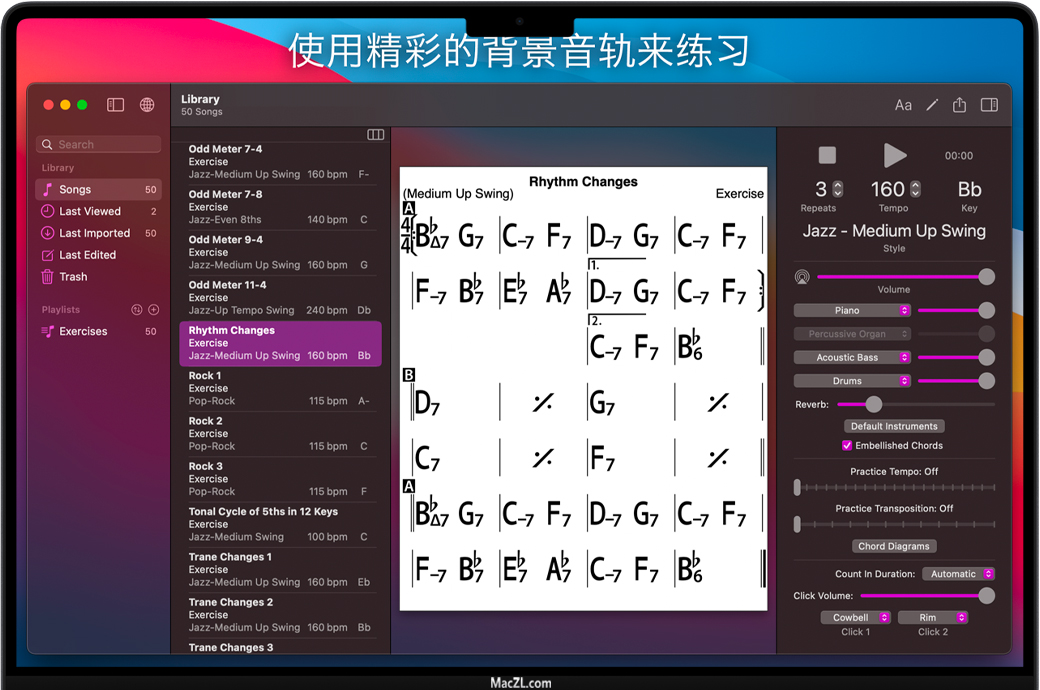Select Tonal Cycle of 5ths in 12 Keys
Screen dimensions: 1040x690
[x=280, y=524]
